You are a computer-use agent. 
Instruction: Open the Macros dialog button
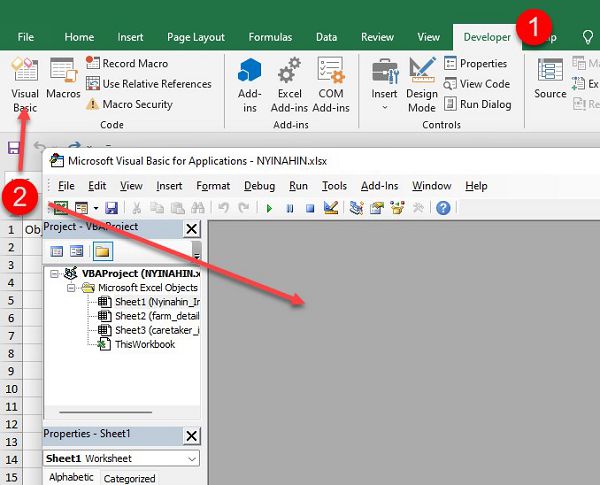coord(63,78)
